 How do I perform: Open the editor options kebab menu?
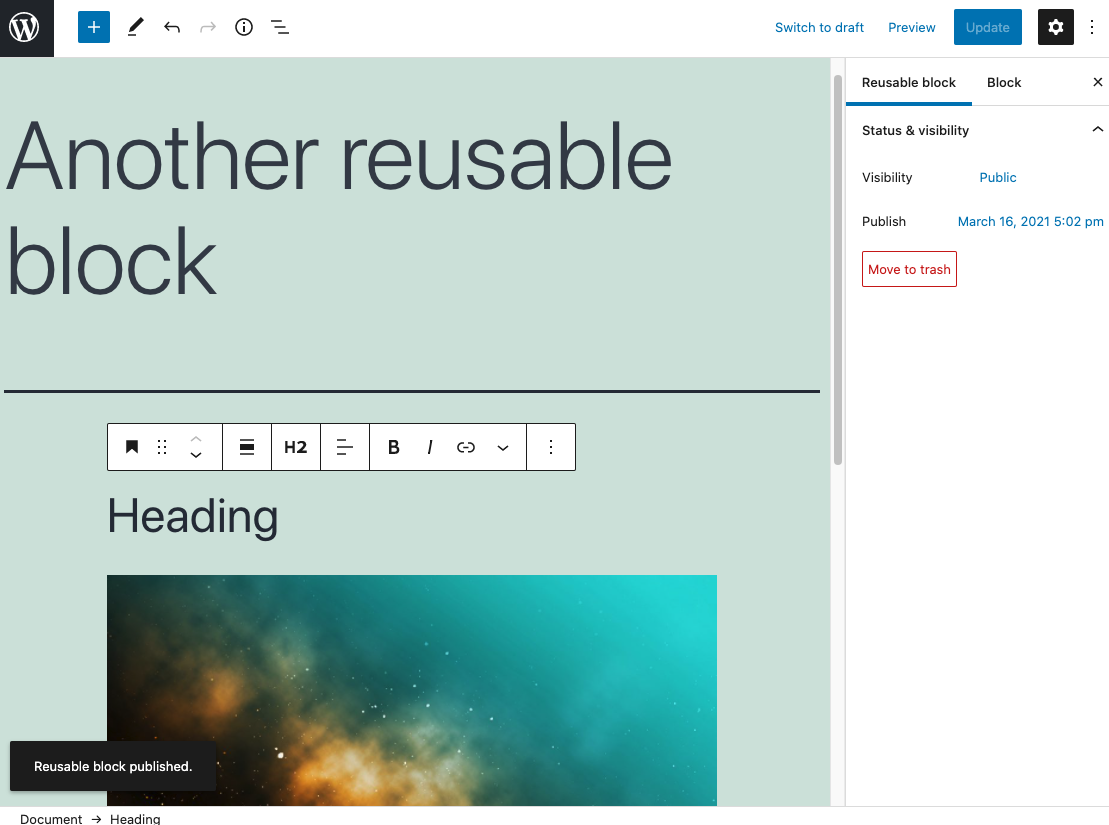coord(1092,27)
